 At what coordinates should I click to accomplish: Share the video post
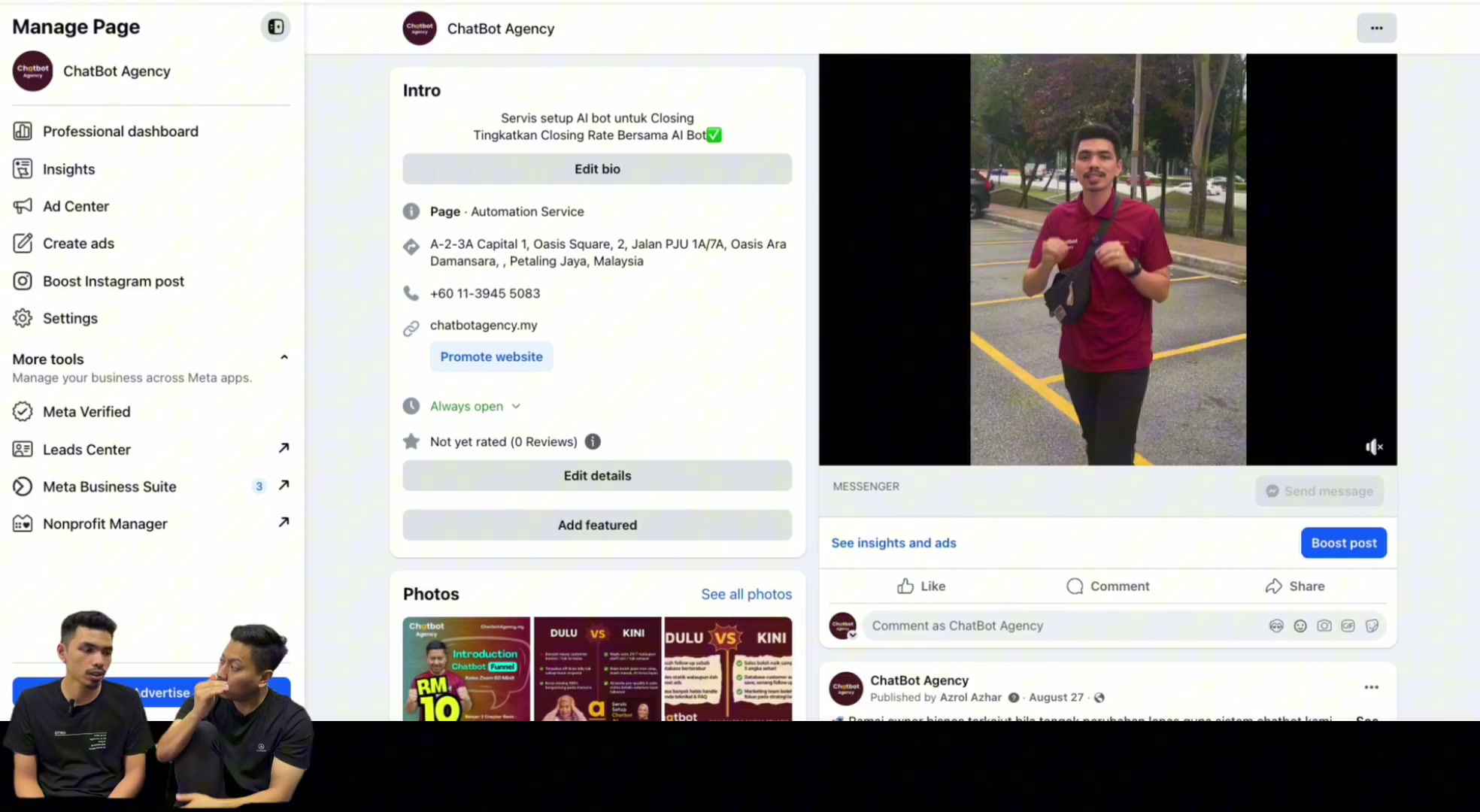point(1294,586)
